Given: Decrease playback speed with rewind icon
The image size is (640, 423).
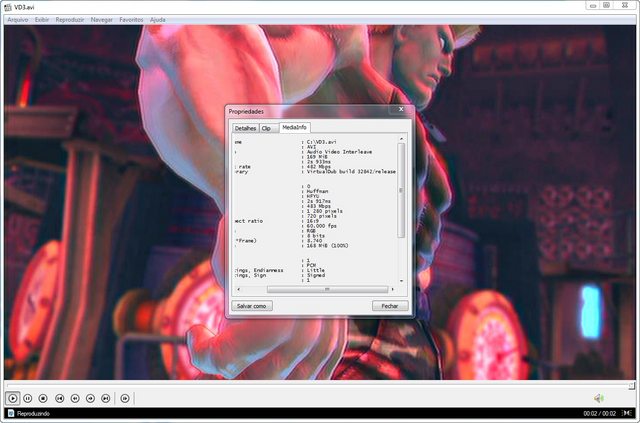Looking at the screenshot, I should point(75,398).
